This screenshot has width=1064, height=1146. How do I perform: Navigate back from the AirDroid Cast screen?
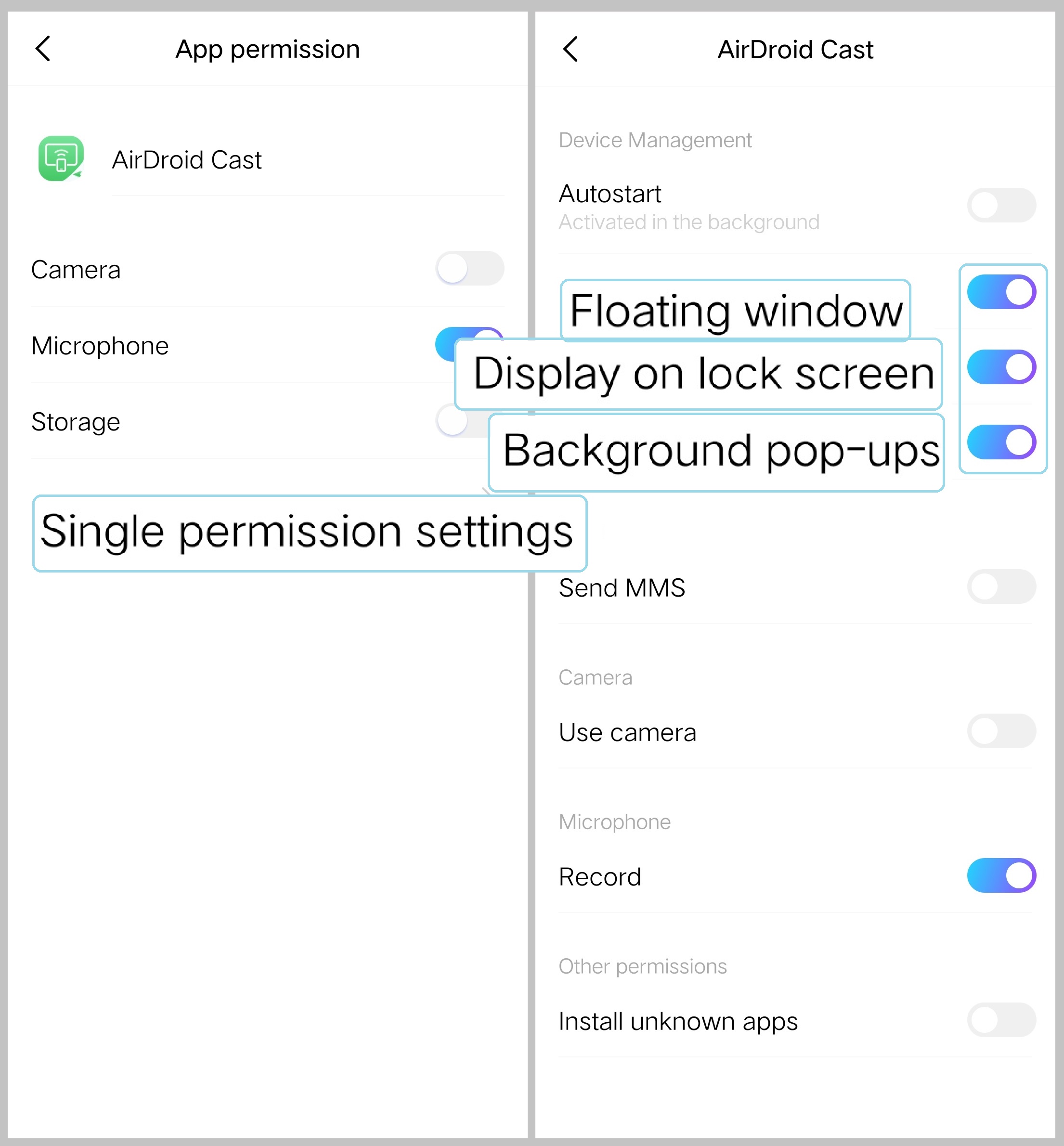571,50
